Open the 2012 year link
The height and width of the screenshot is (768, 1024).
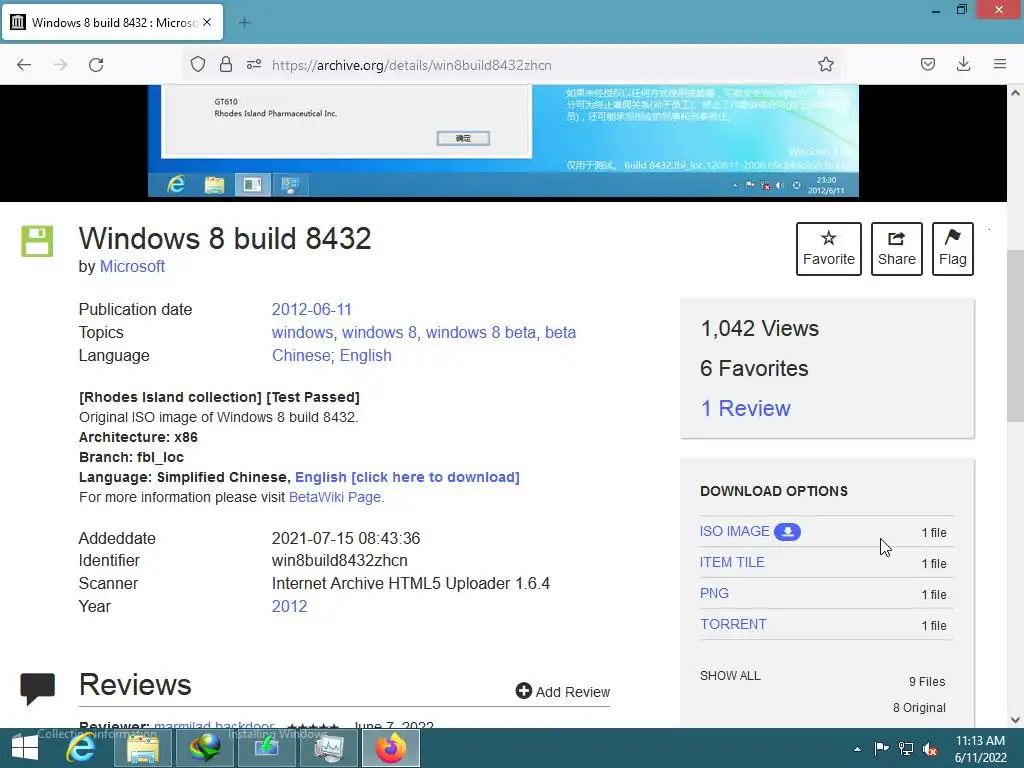click(x=289, y=607)
